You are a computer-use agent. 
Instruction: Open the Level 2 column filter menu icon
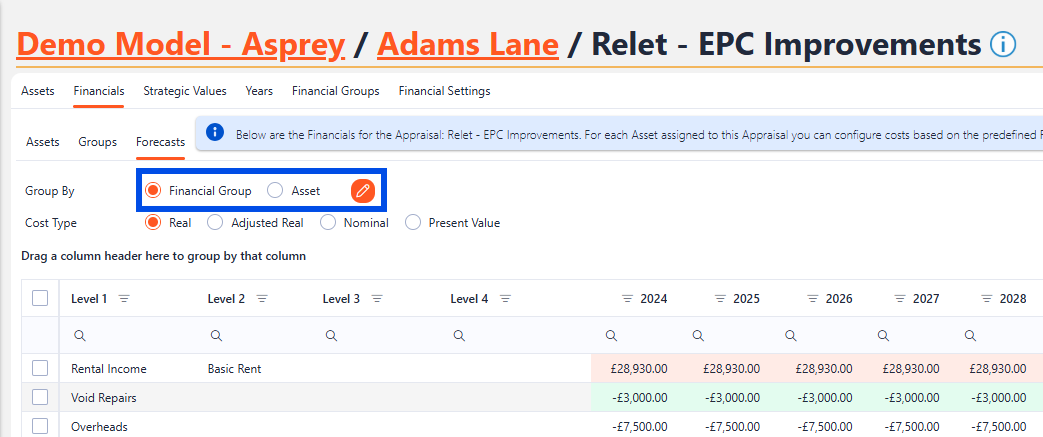coord(262,299)
